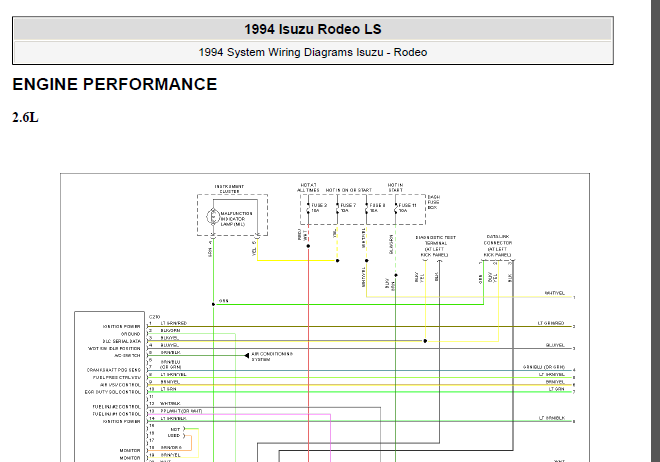Click GRN/BLU (OR GRN) label at pin 7

tap(170, 364)
